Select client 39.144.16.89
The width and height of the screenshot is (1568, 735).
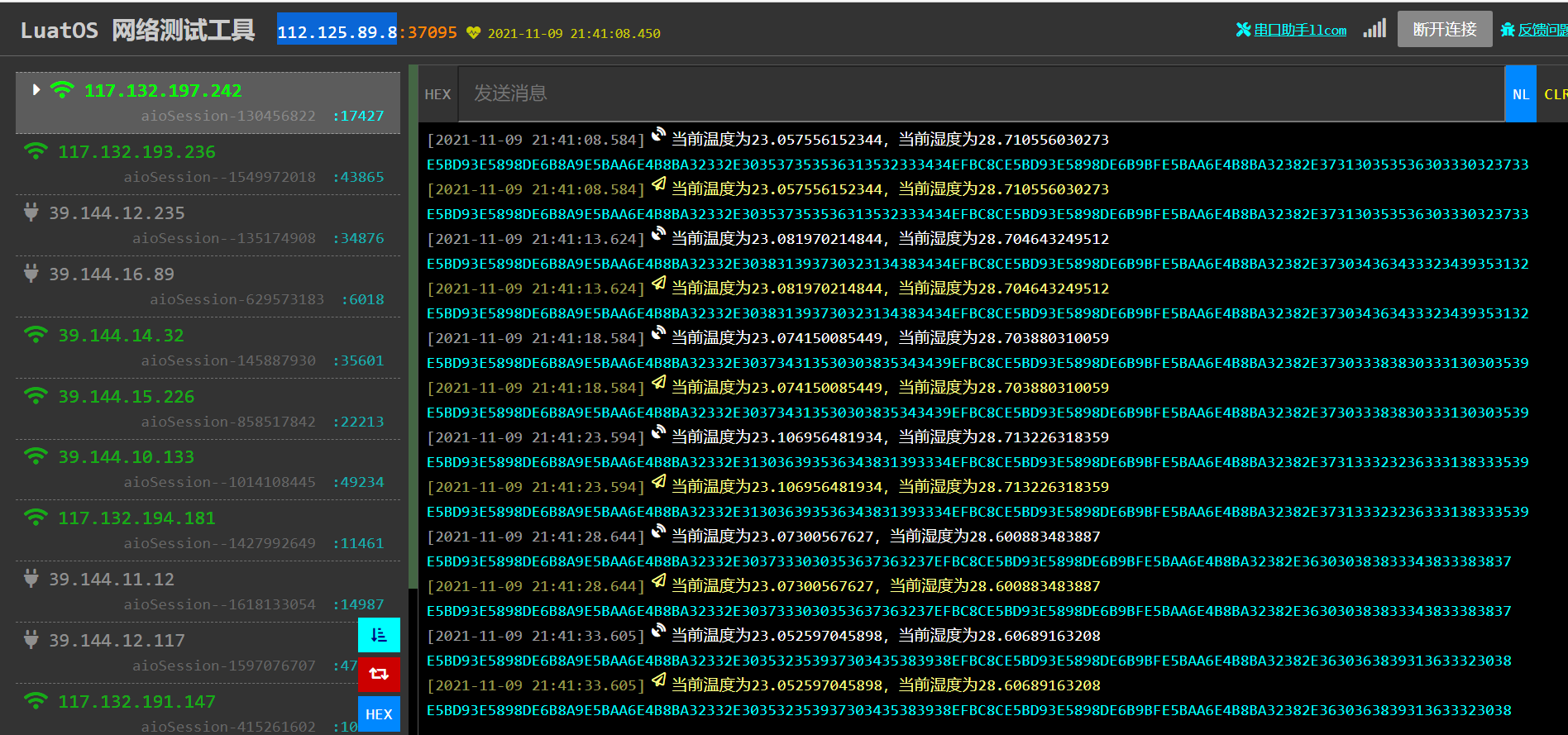point(208,286)
